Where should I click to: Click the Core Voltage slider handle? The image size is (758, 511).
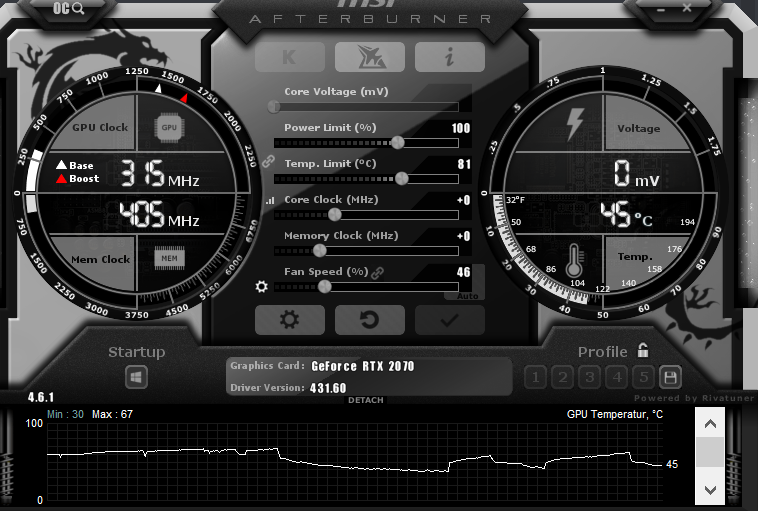coord(274,106)
